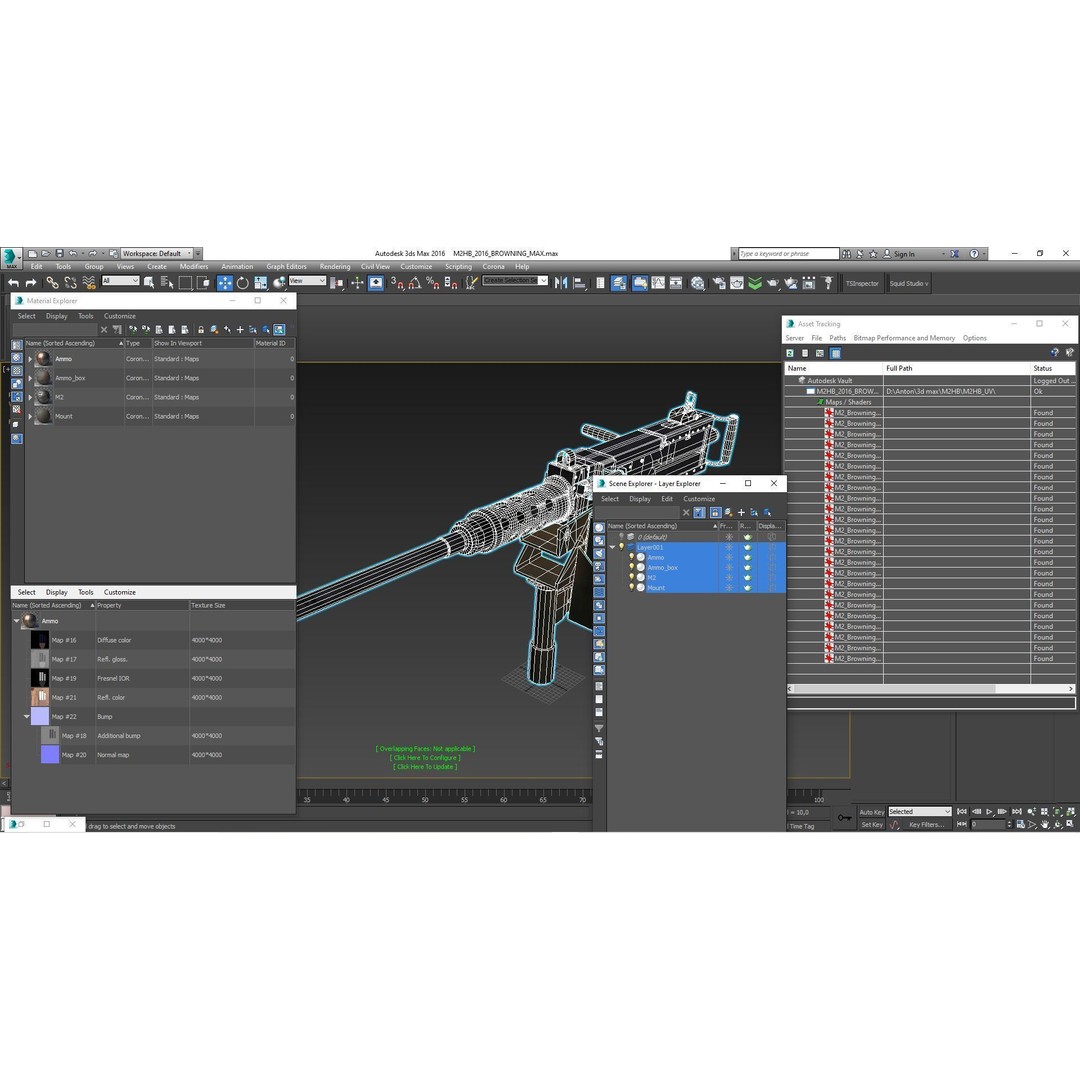Viewport: 1080px width, 1080px height.
Task: Toggle Auto Key mode
Action: [x=871, y=812]
